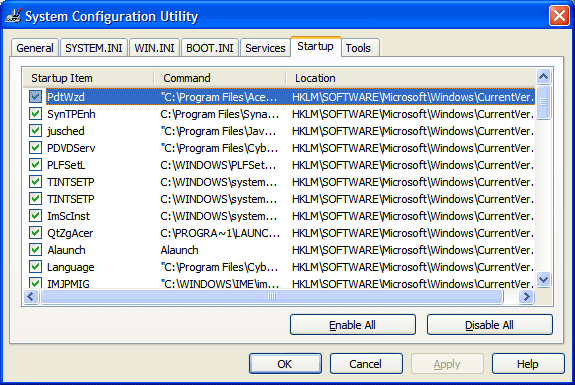Switch to the SYSTEM.INI tab
575x385 pixels.
point(94,48)
